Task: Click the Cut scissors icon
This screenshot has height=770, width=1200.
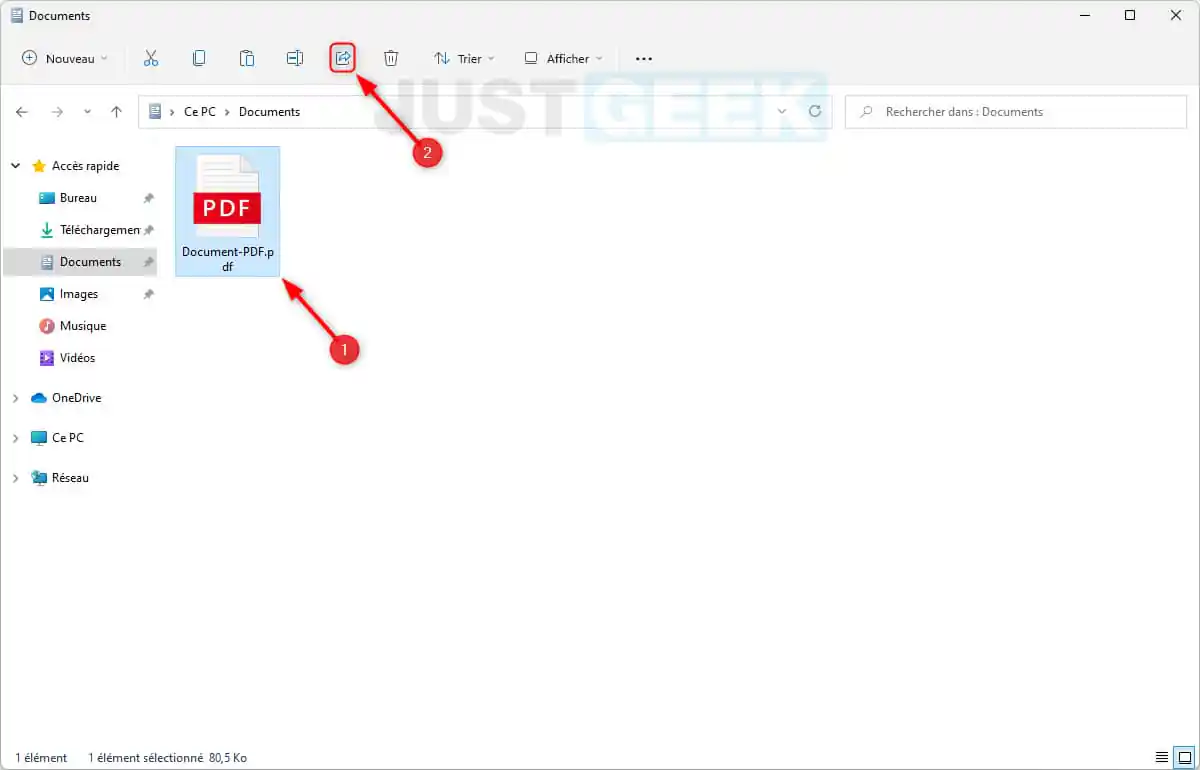Action: (151, 58)
